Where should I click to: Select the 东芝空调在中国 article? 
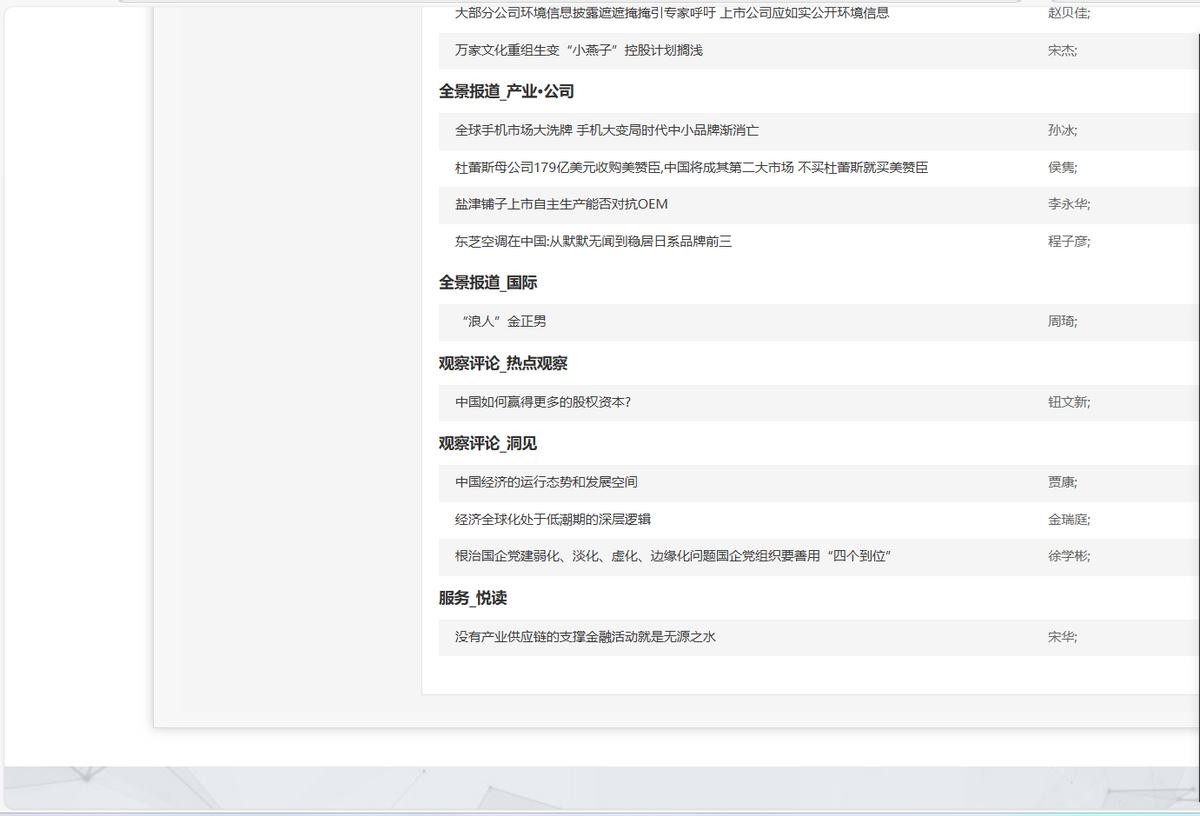[x=593, y=242]
